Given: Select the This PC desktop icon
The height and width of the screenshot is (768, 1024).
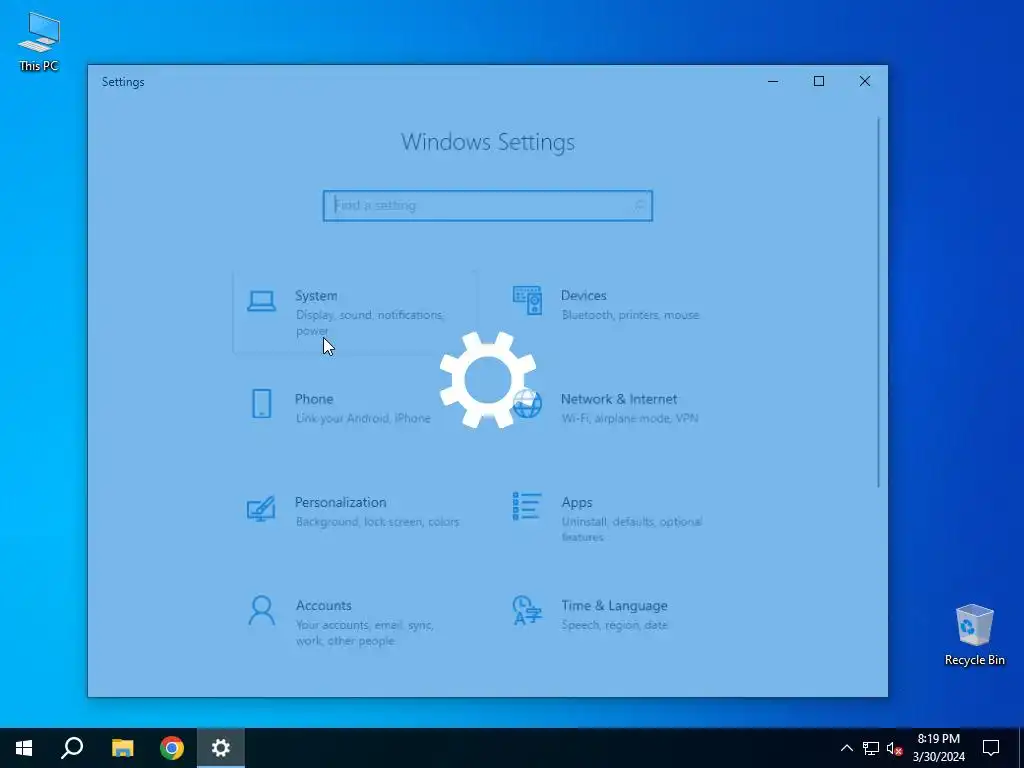Looking at the screenshot, I should 39,41.
